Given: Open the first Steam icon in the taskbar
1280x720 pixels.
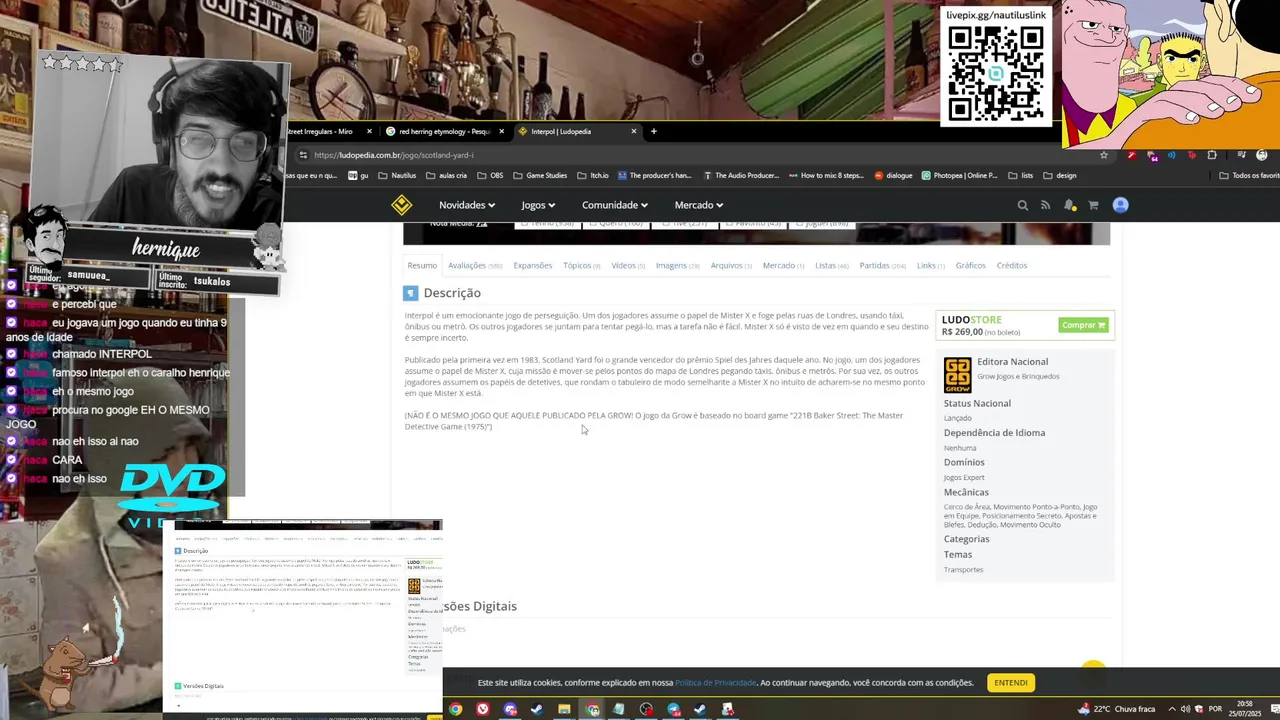Looking at the screenshot, I should click(x=537, y=710).
